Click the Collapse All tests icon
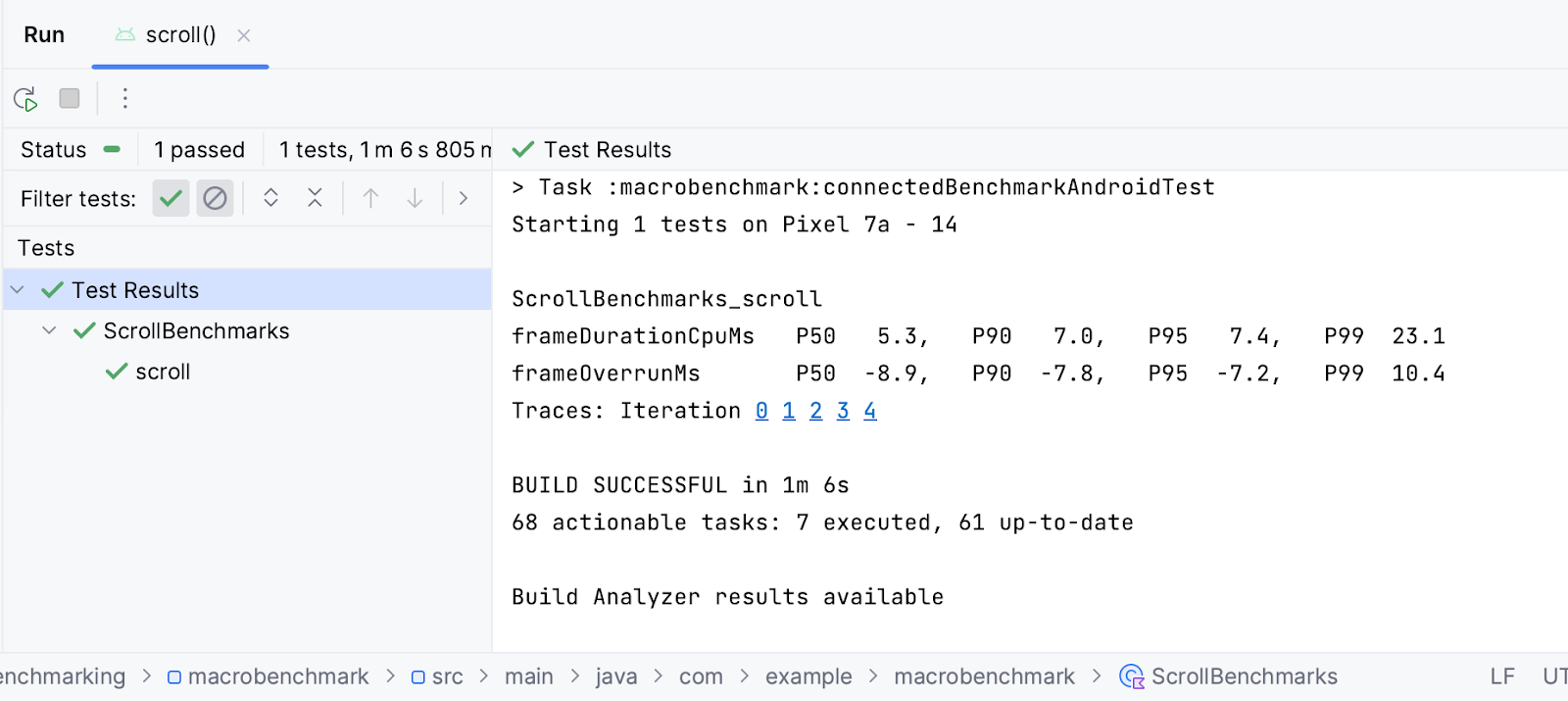Viewport: 1568px width, 701px height. 315,198
